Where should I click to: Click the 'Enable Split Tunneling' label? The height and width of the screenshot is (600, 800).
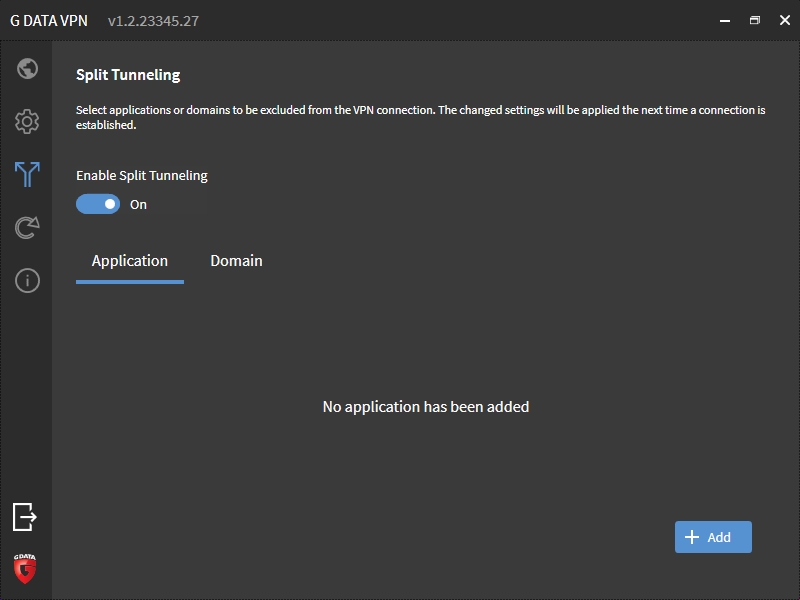142,176
